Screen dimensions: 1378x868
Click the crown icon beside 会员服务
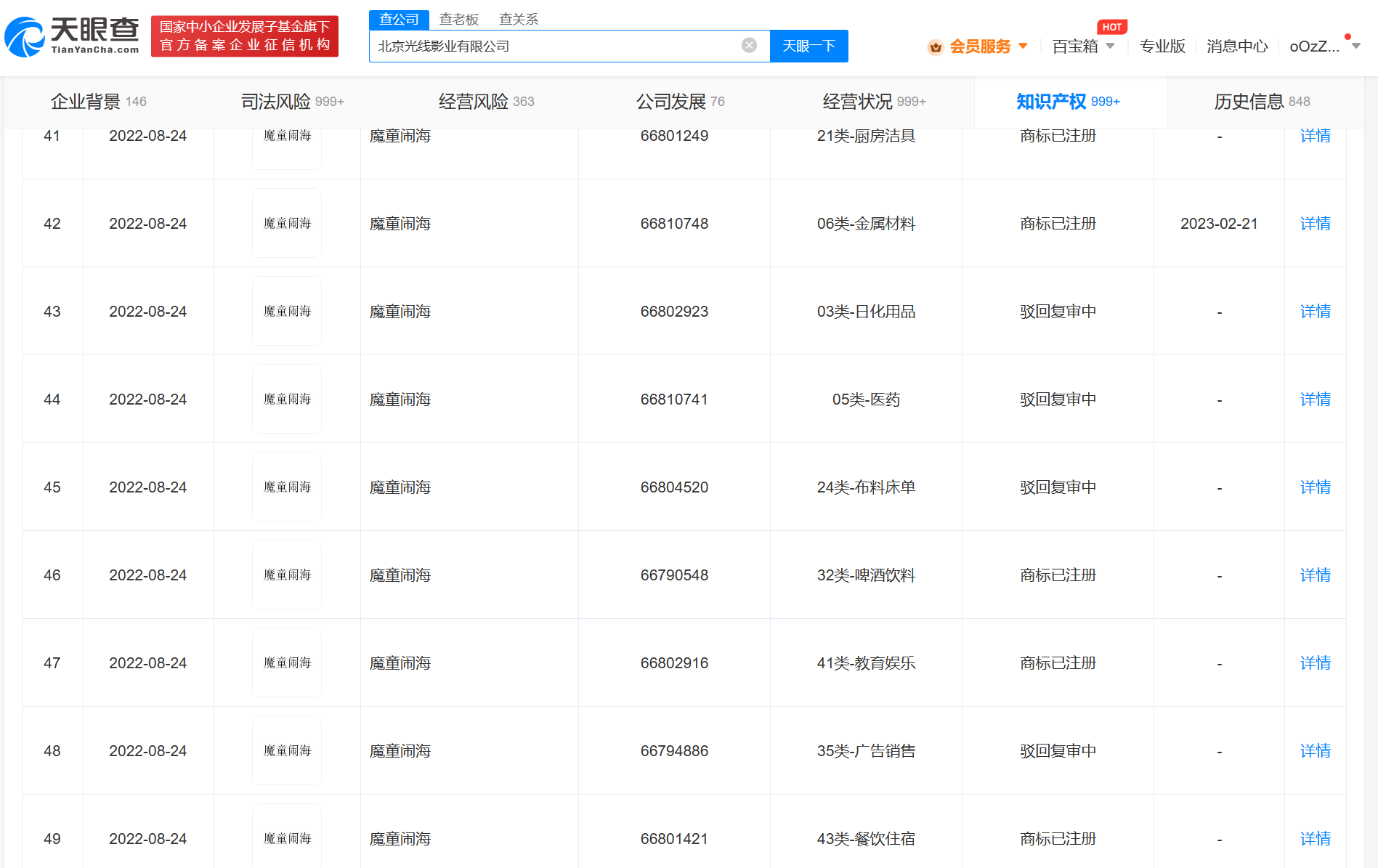click(936, 46)
